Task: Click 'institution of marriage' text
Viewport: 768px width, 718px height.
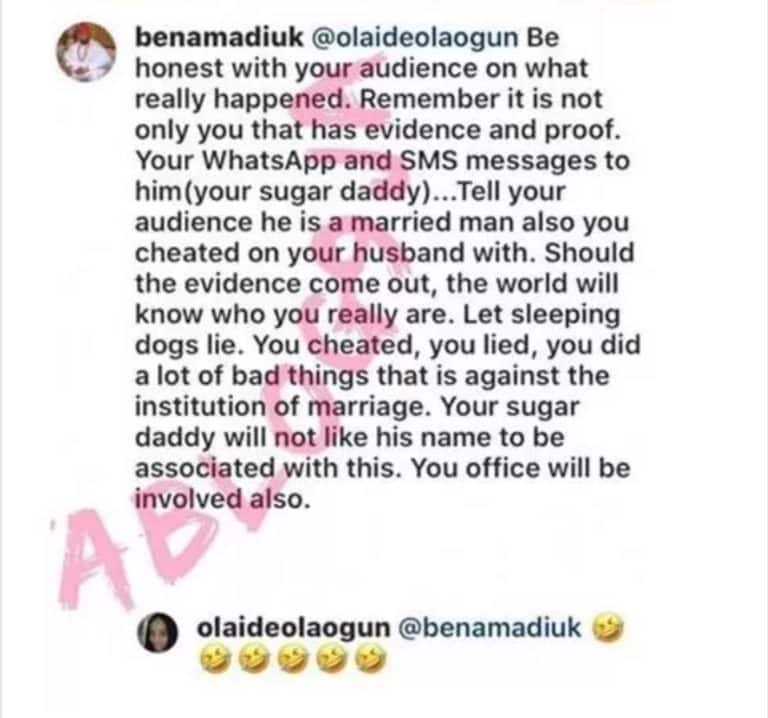Action: click(x=280, y=407)
